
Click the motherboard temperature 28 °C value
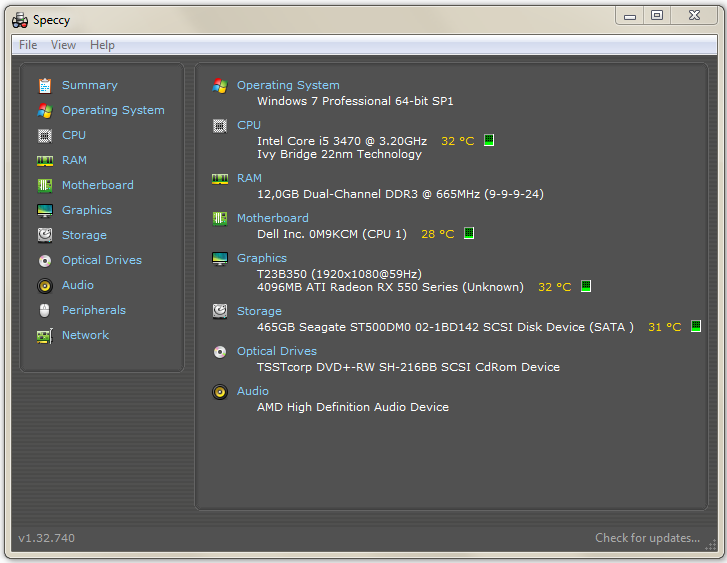pos(437,234)
